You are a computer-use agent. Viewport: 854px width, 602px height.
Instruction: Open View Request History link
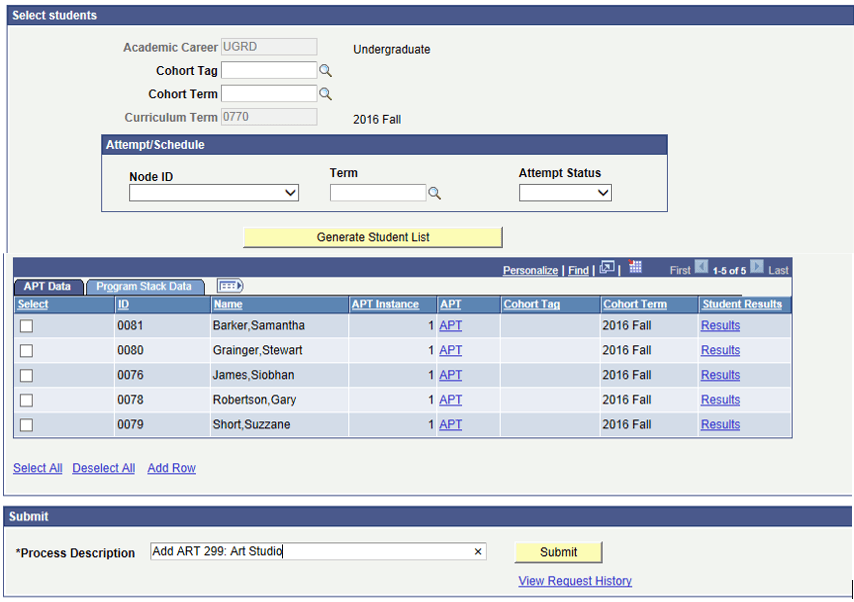tap(574, 581)
